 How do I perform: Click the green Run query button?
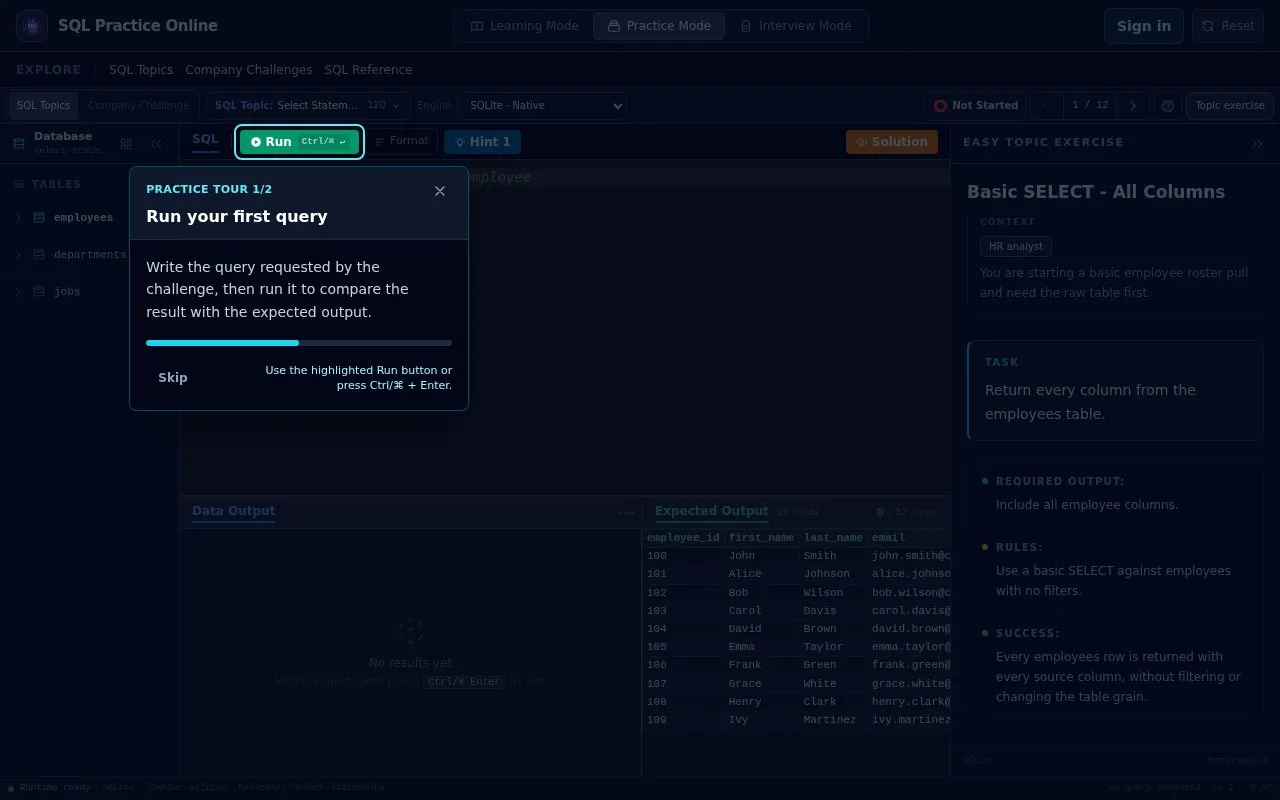299,142
